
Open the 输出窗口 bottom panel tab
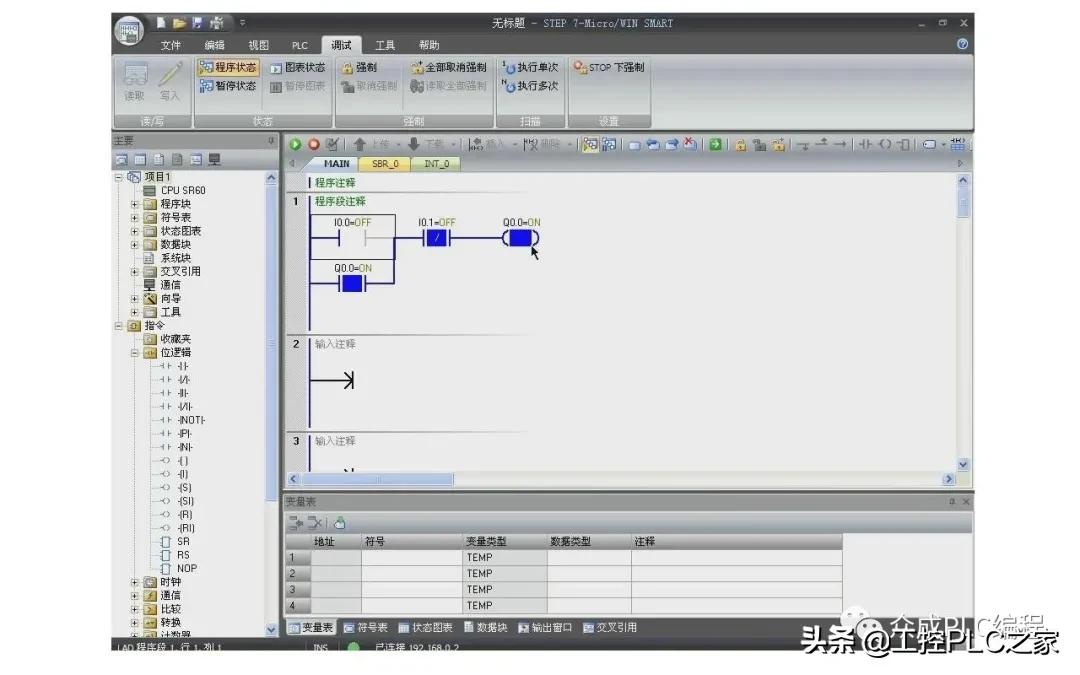tap(546, 627)
